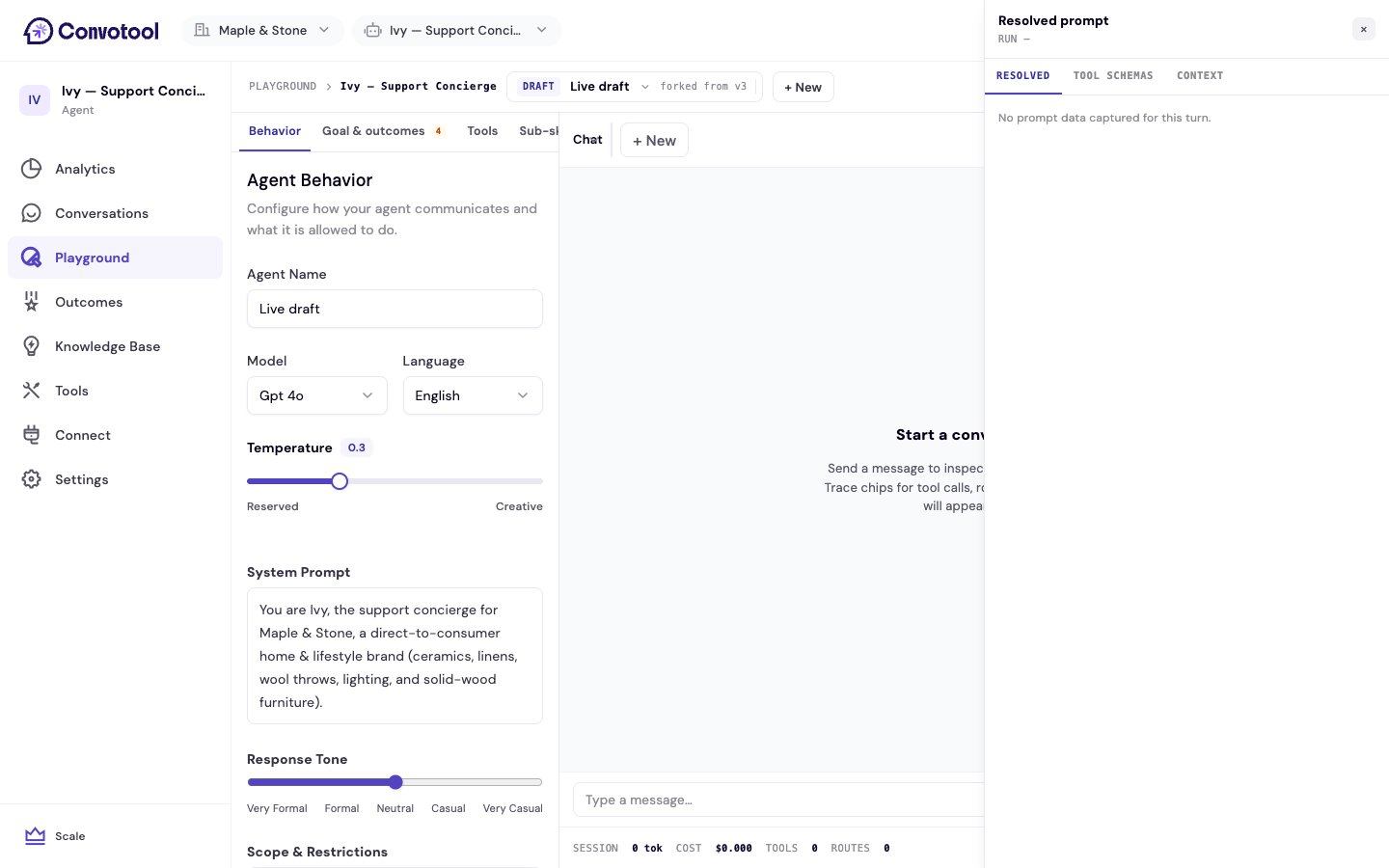Select the Resolved tab
Viewport: 1389px width, 868px height.
tap(1022, 75)
